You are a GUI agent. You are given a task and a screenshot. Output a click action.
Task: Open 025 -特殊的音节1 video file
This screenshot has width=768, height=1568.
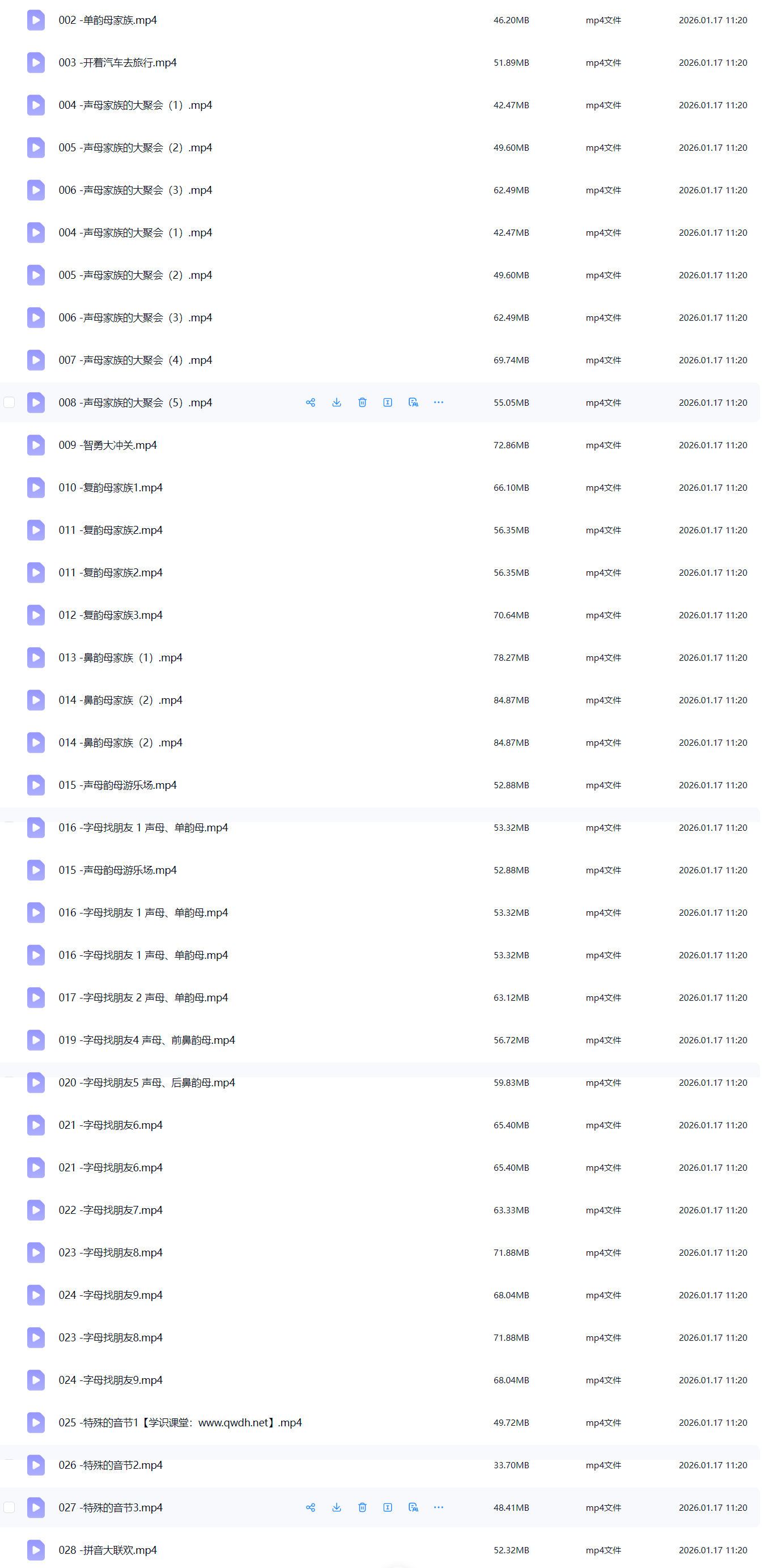[180, 1422]
